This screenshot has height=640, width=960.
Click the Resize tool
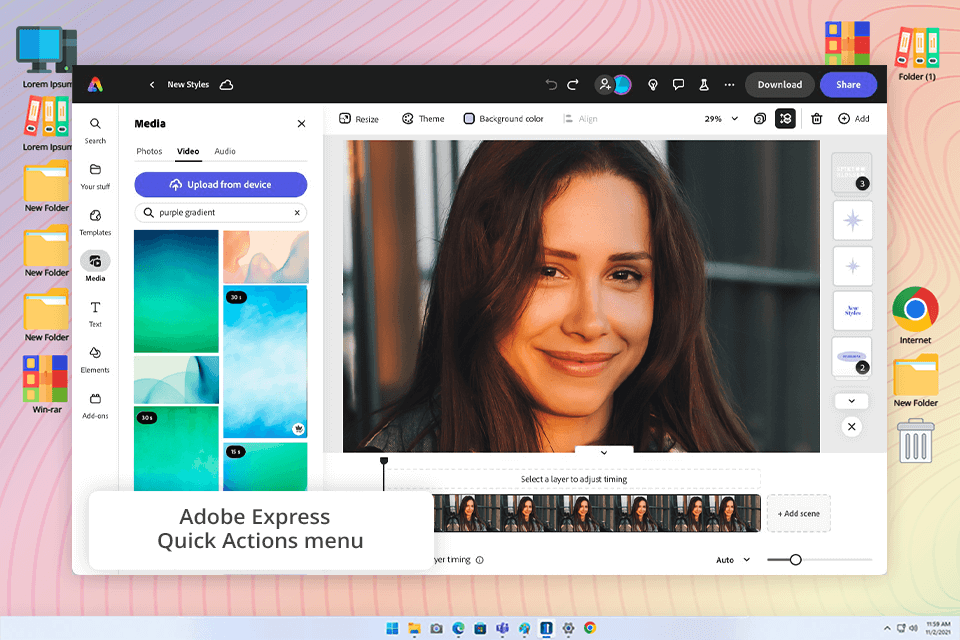[359, 119]
